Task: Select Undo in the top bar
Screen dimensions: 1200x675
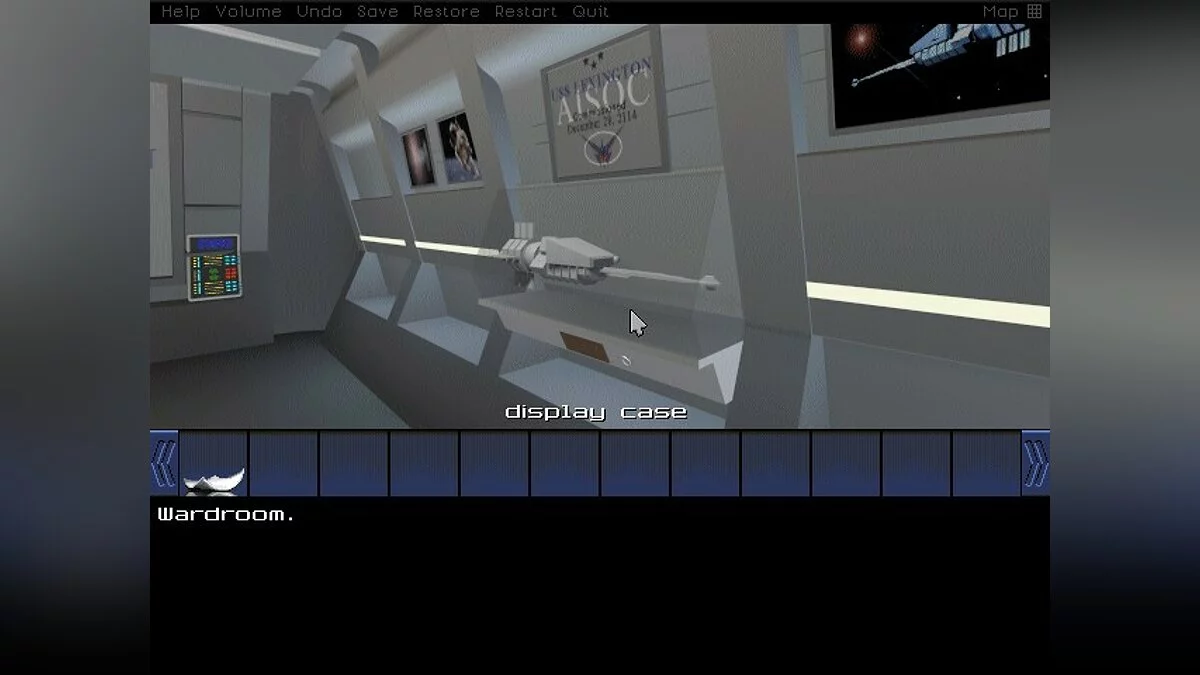Action: pyautogui.click(x=320, y=12)
